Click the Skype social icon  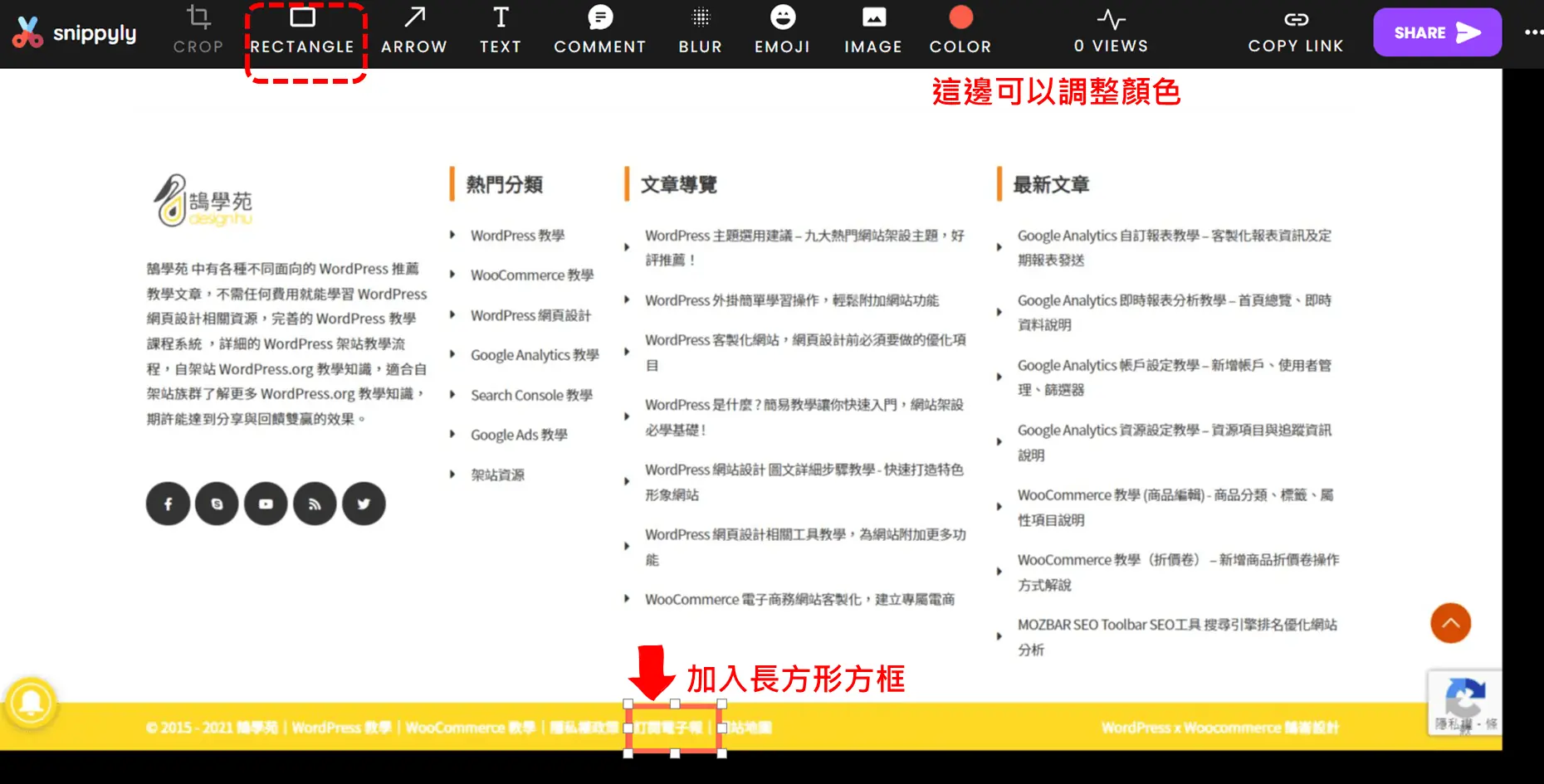point(217,504)
